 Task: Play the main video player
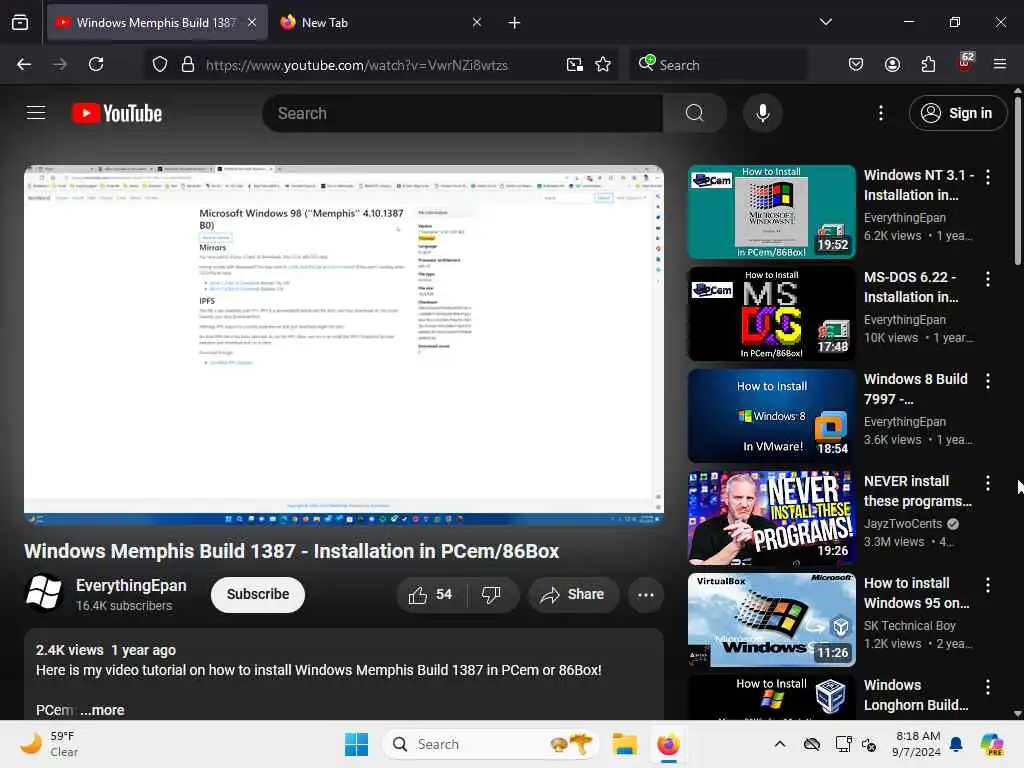[344, 345]
